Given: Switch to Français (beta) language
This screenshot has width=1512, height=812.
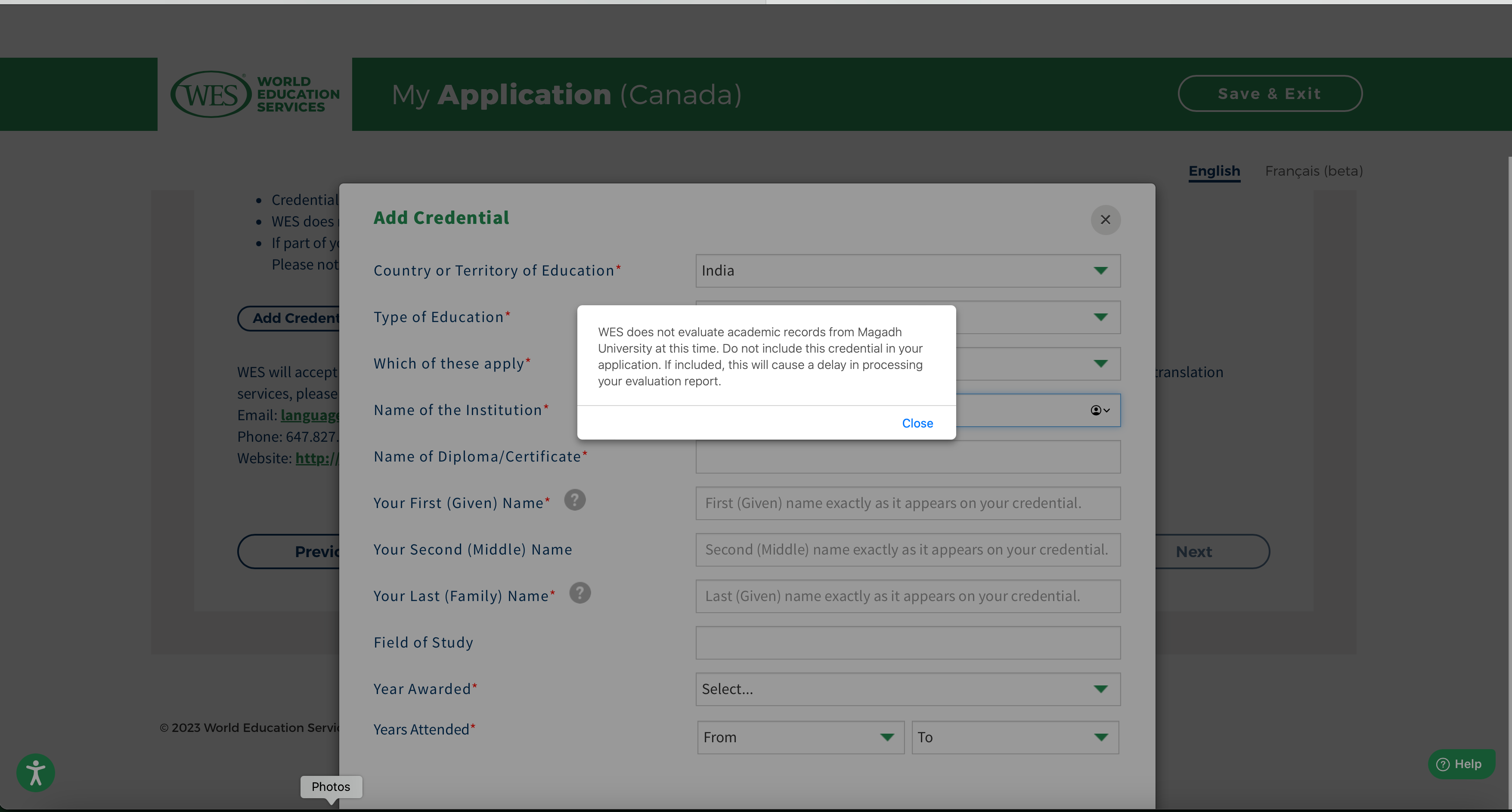Looking at the screenshot, I should [x=1314, y=171].
